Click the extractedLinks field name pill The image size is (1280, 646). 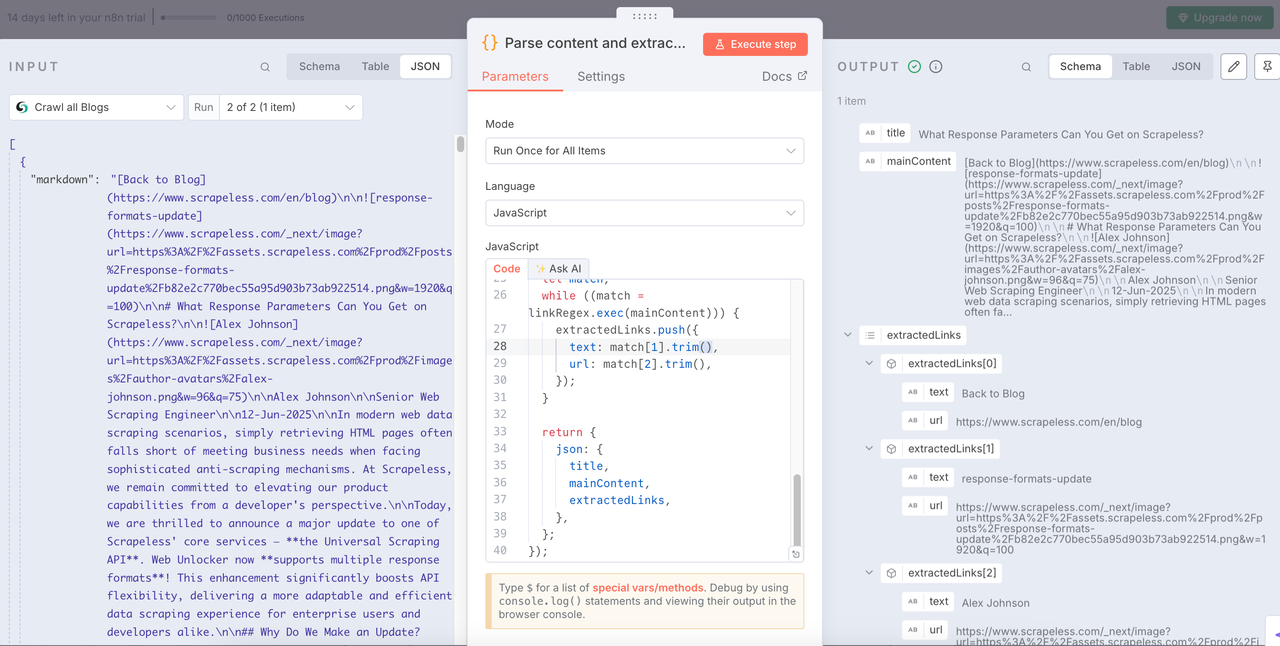point(913,335)
